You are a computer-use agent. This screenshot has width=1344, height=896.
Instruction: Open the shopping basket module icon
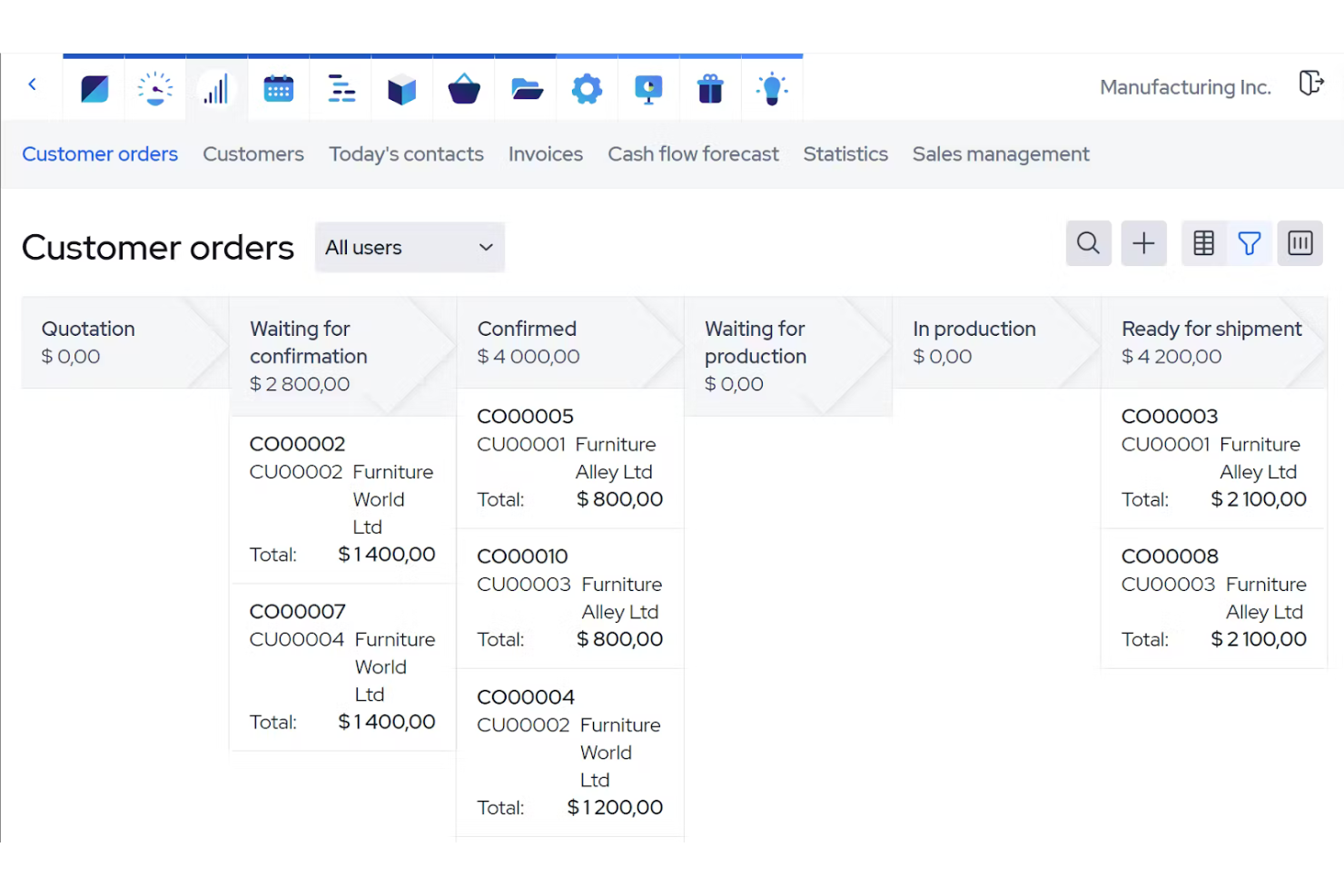(x=463, y=87)
